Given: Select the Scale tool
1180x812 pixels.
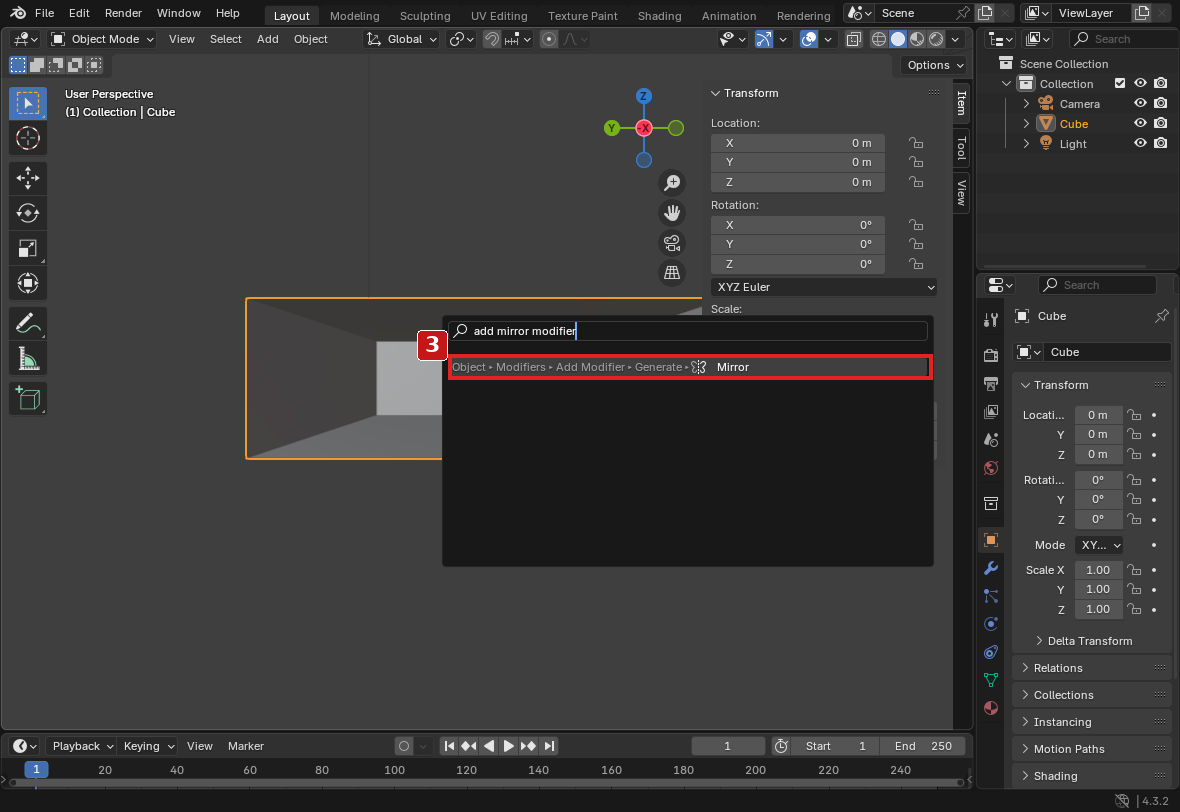Looking at the screenshot, I should [28, 248].
